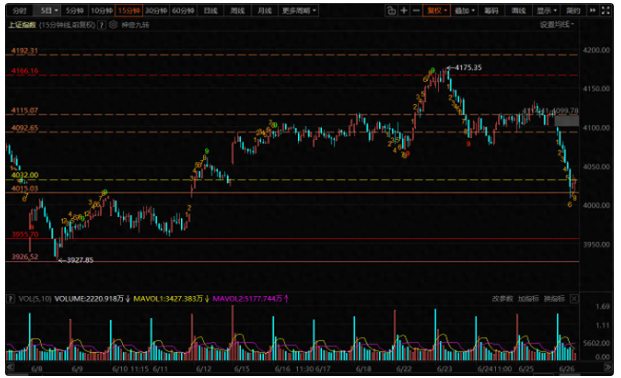
Task: Click the 3926.52 price level label
Action: [25, 257]
